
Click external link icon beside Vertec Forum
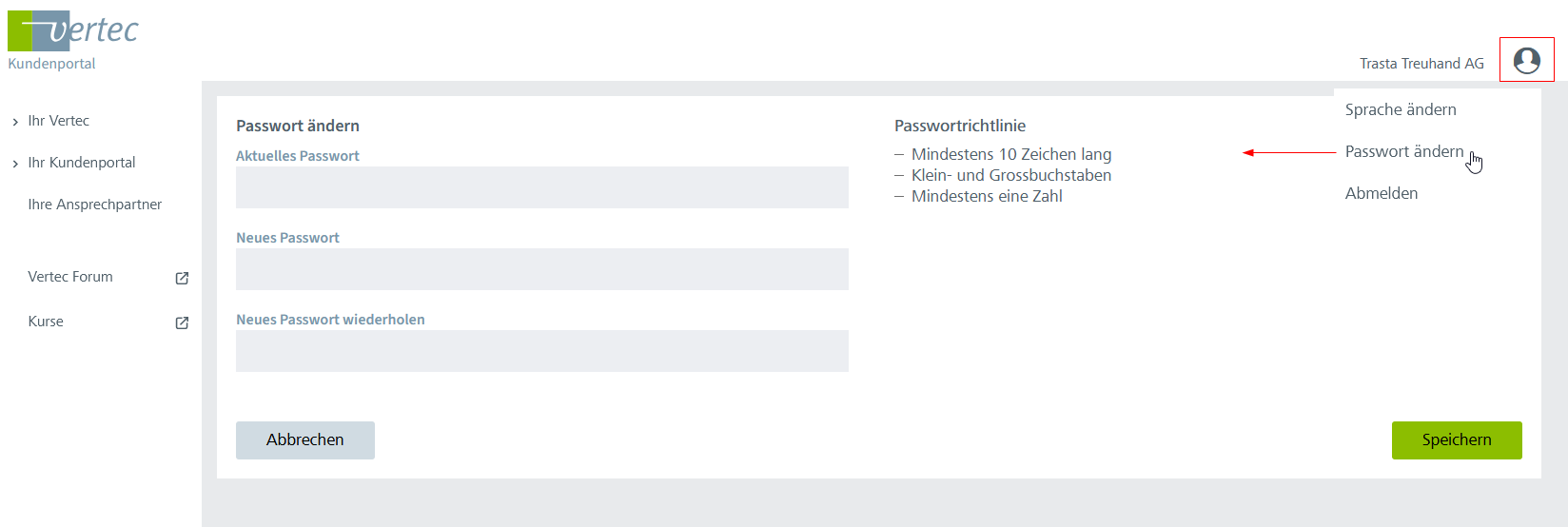182,278
